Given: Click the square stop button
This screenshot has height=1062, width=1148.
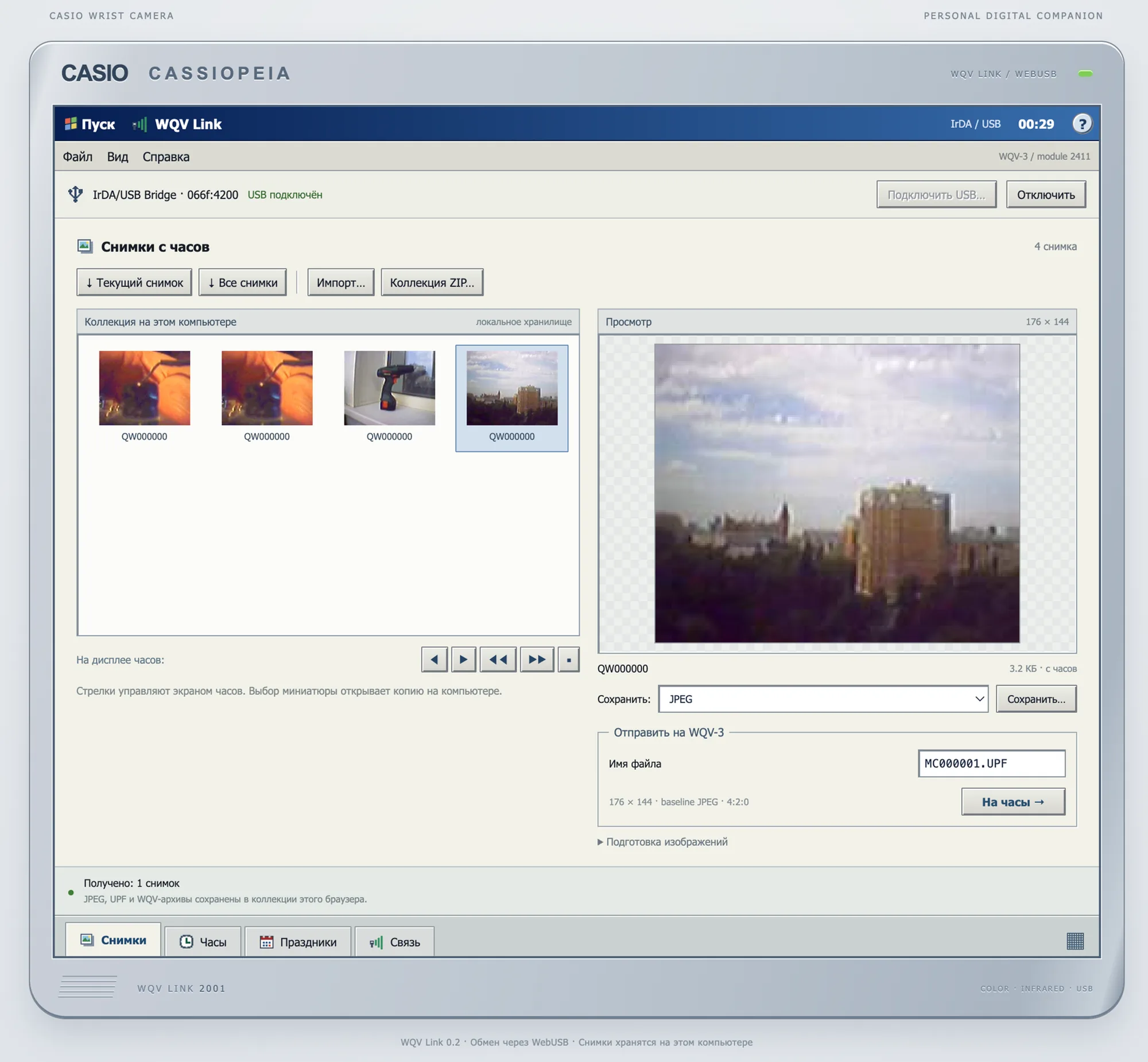Looking at the screenshot, I should 568,659.
